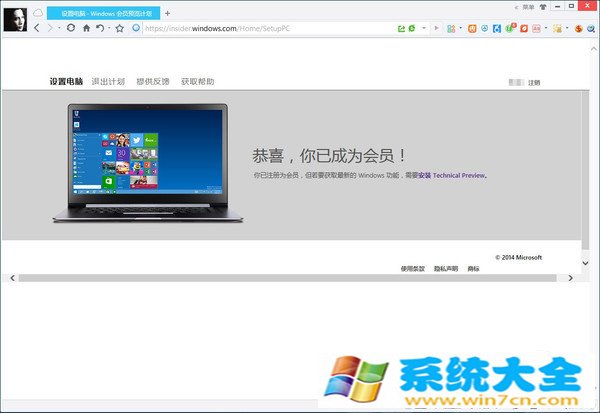600x413 pixels.
Task: Open the cloud sync icon beside the avatar
Action: coord(38,13)
